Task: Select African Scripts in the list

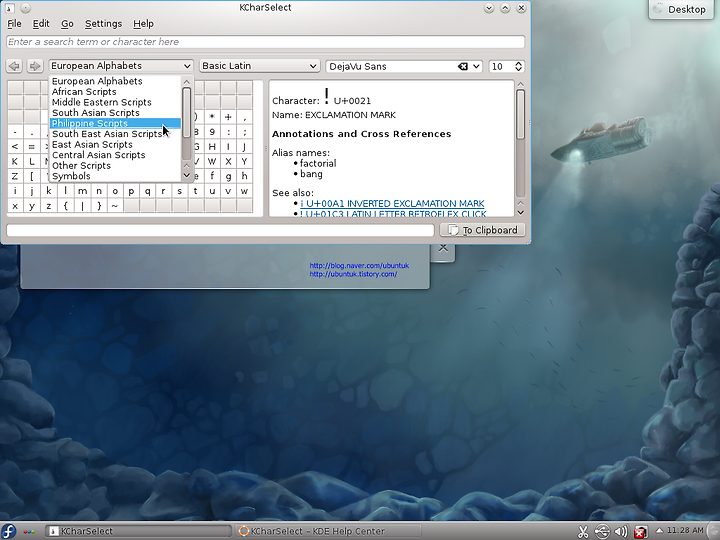Action: 115,92
